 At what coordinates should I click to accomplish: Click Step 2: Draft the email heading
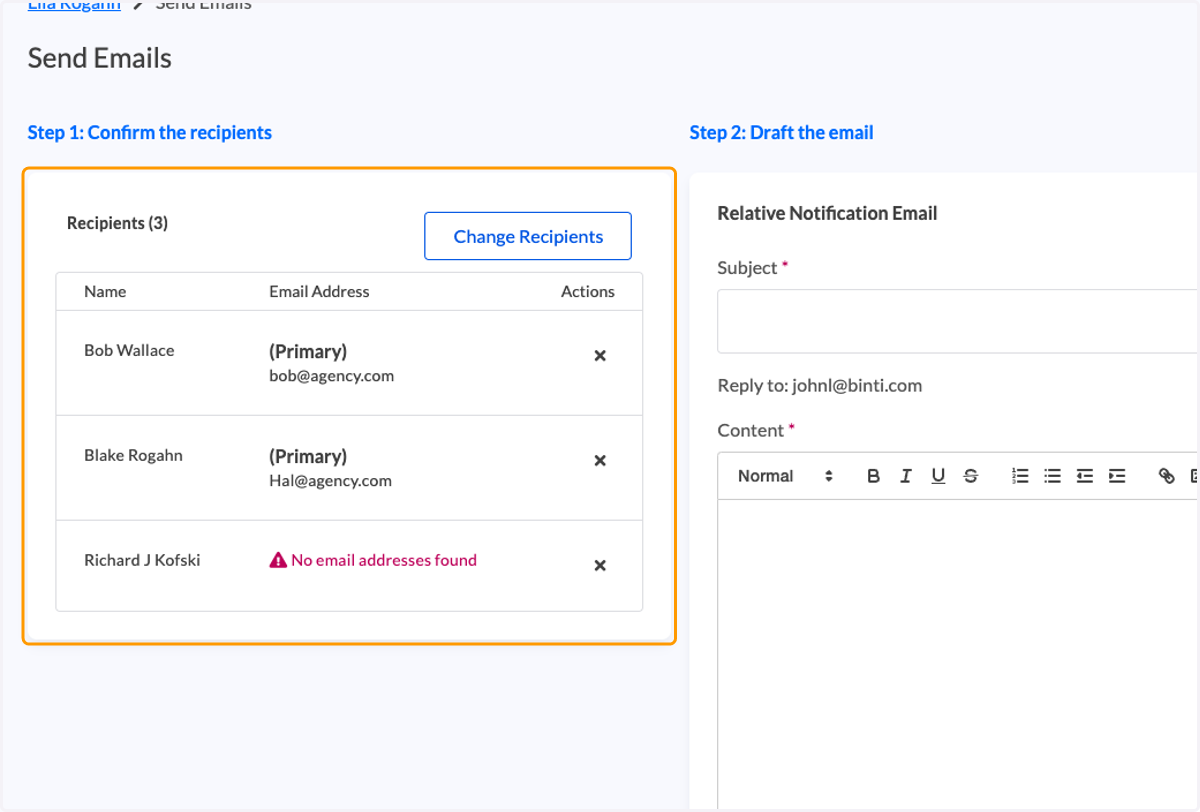pos(781,133)
